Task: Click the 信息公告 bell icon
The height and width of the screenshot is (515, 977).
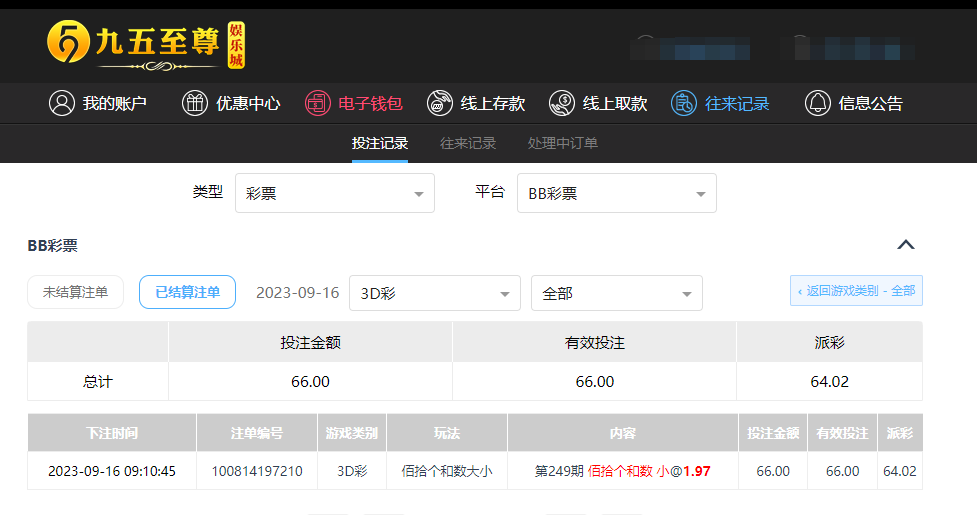Action: pos(817,103)
